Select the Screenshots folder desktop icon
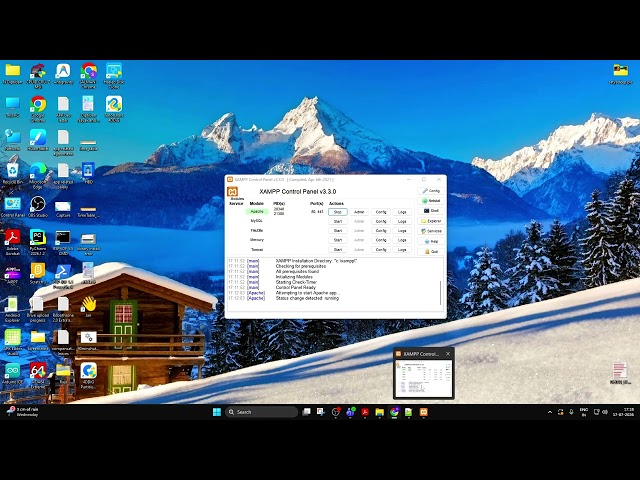The image size is (640, 480). [38, 340]
